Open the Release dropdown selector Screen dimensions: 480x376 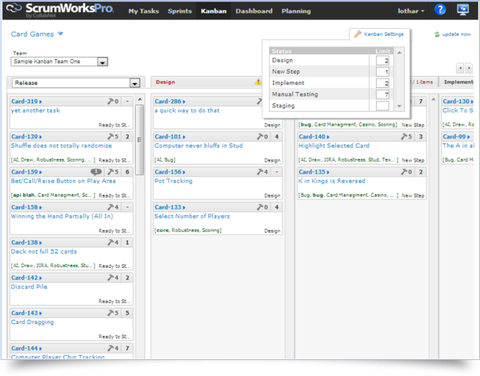click(76, 83)
